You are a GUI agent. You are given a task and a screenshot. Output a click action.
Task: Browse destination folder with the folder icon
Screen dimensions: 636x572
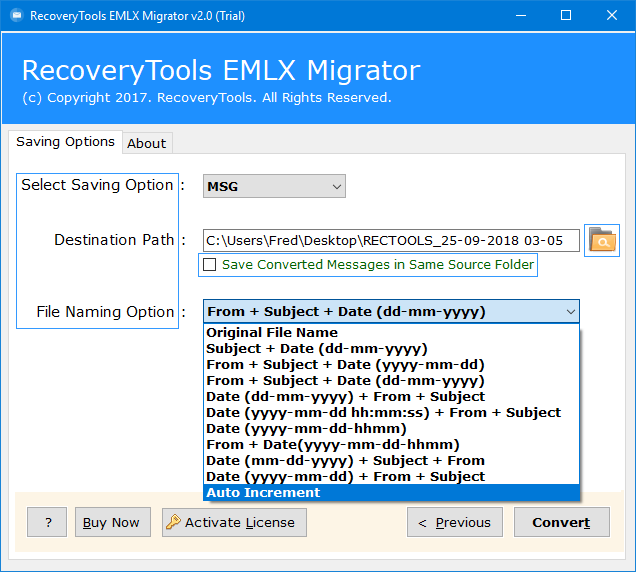click(x=602, y=240)
